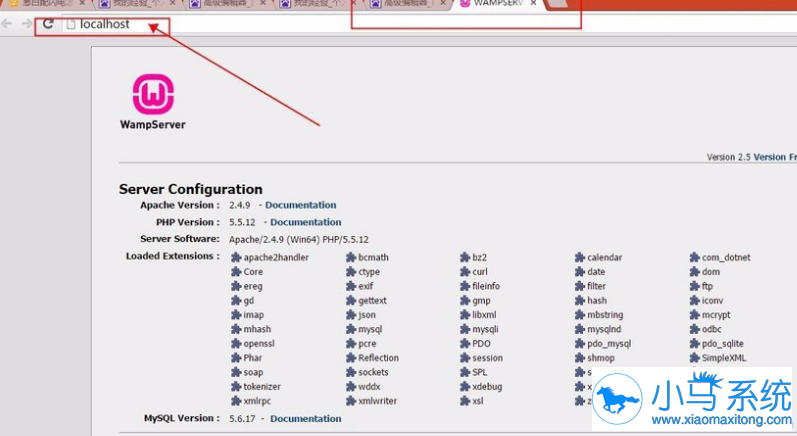Image resolution: width=797 pixels, height=436 pixels.
Task: Click the 'soap' extension text
Action: click(253, 372)
